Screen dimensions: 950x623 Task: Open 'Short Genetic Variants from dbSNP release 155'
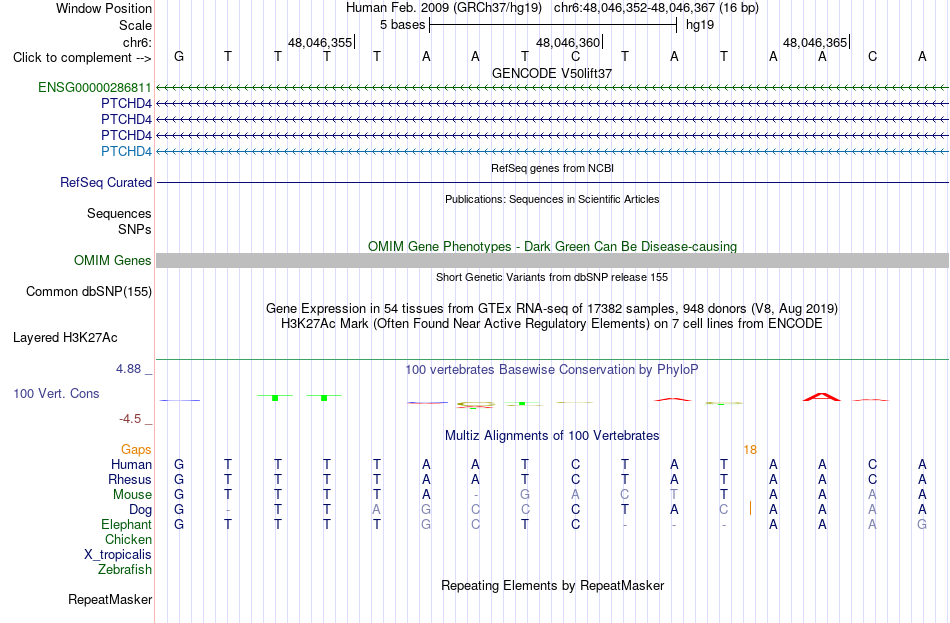[x=552, y=277]
